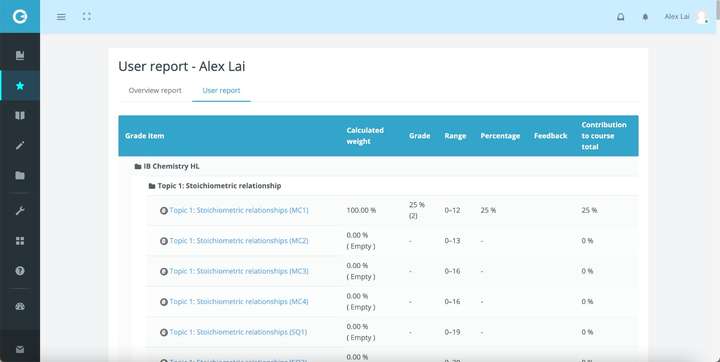
Task: Open notifications bell in top bar
Action: [x=620, y=17]
